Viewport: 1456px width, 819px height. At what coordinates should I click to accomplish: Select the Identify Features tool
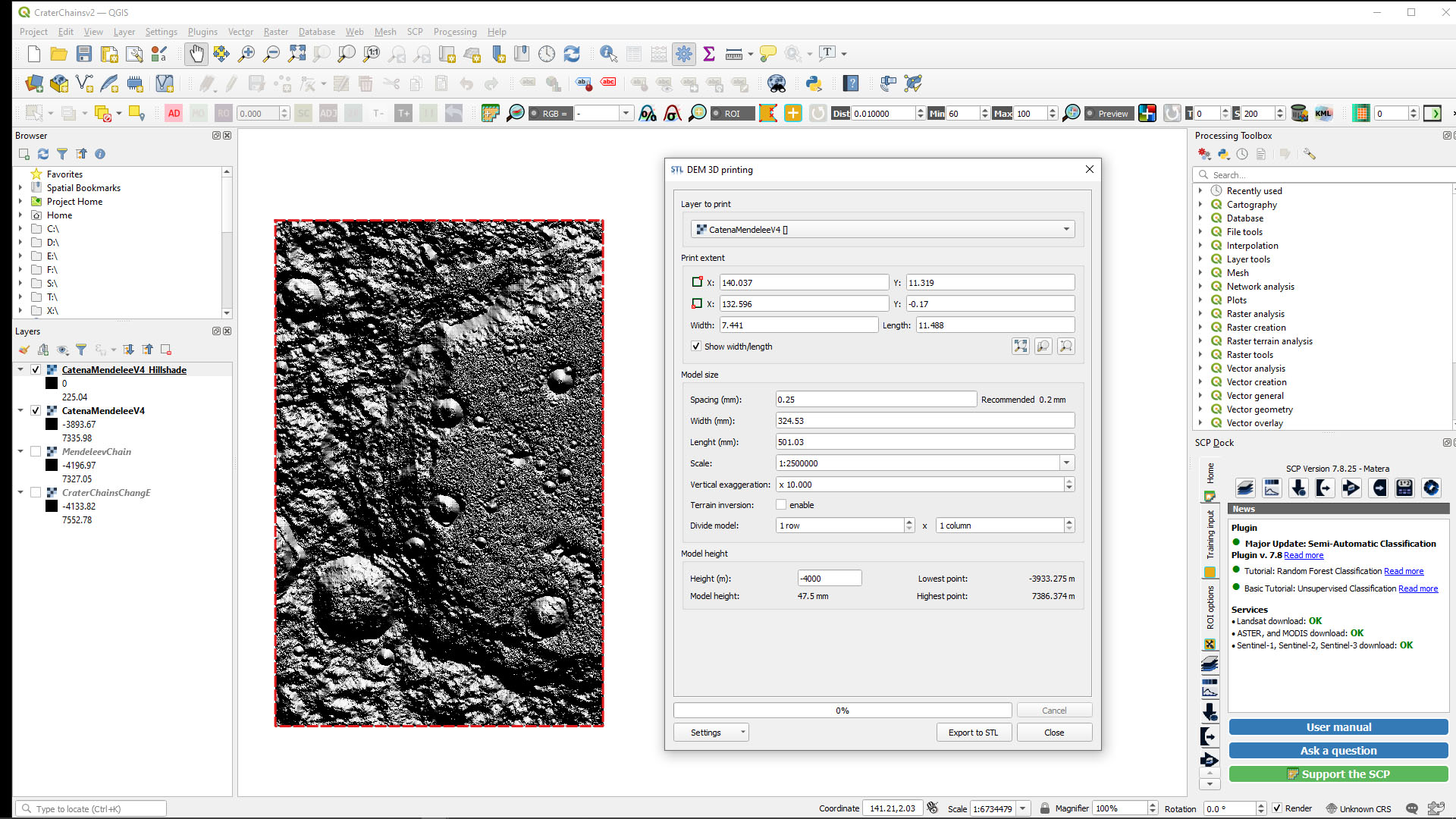click(x=608, y=54)
